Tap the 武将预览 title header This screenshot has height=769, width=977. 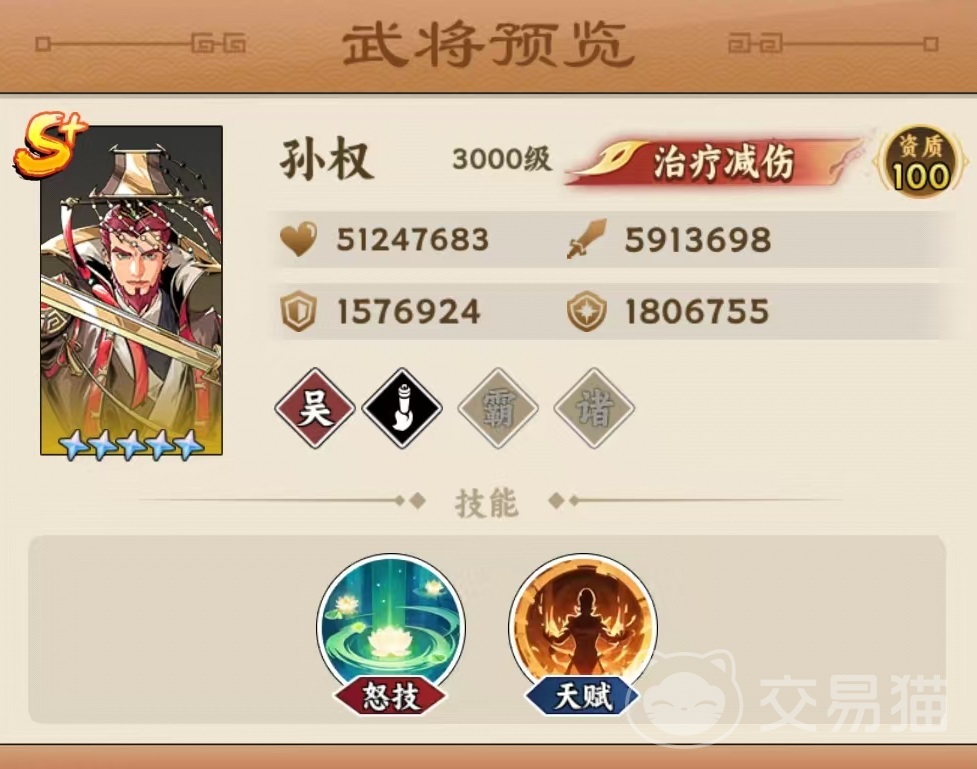[488, 45]
